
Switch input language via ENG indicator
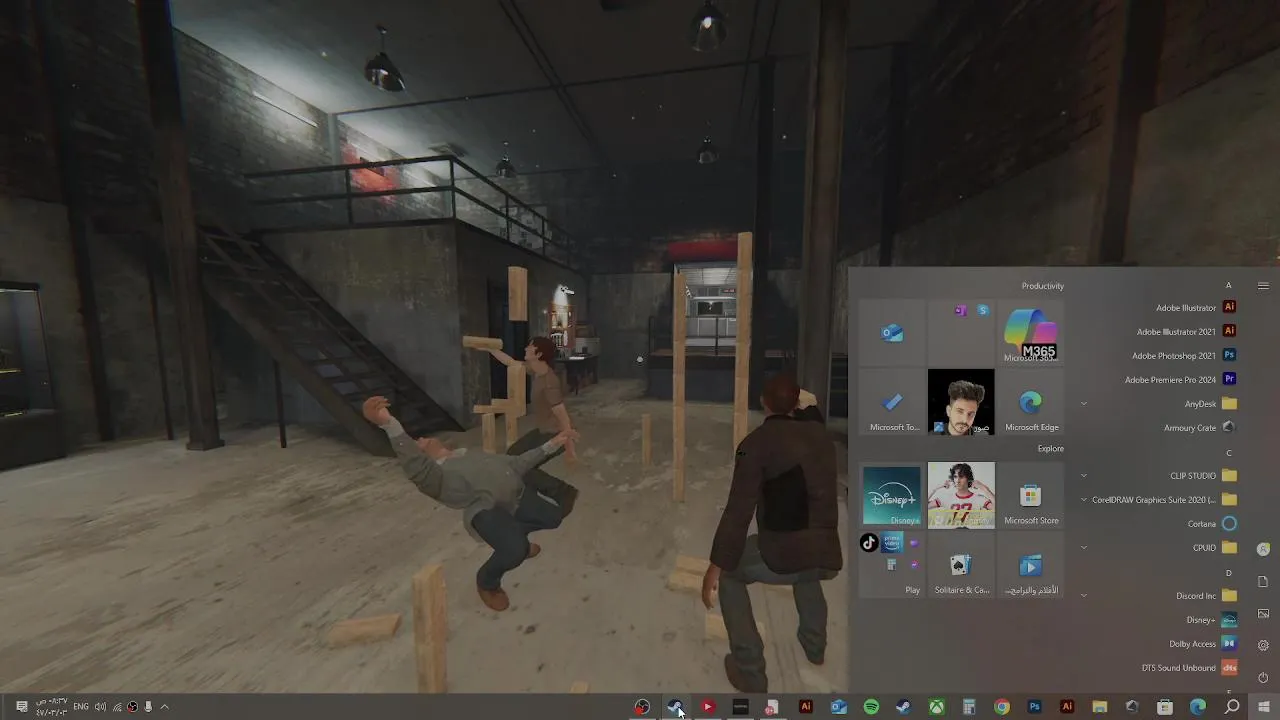point(81,707)
